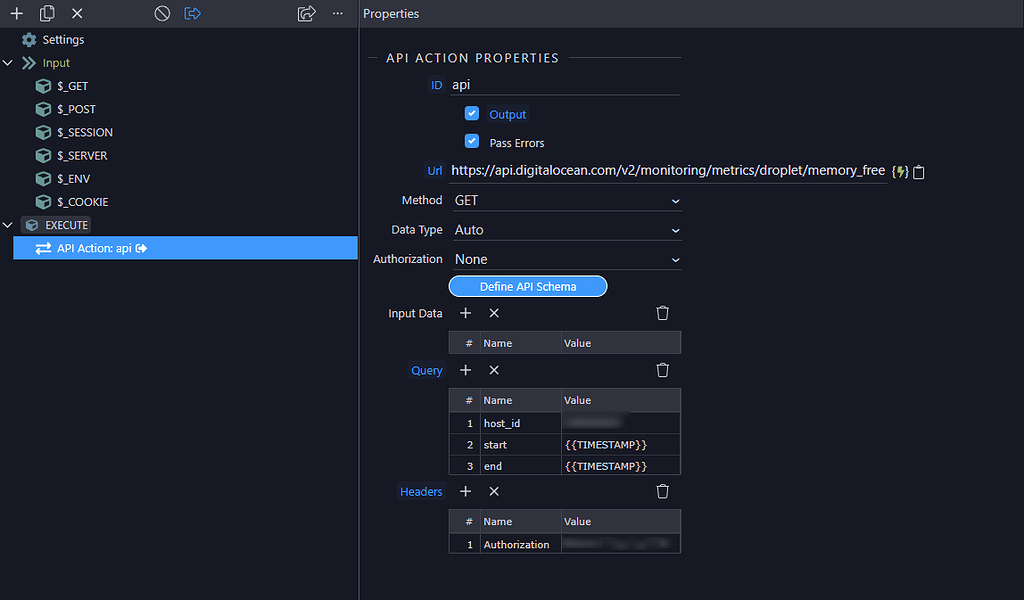Open the Method dropdown
This screenshot has height=600, width=1024.
tap(567, 200)
